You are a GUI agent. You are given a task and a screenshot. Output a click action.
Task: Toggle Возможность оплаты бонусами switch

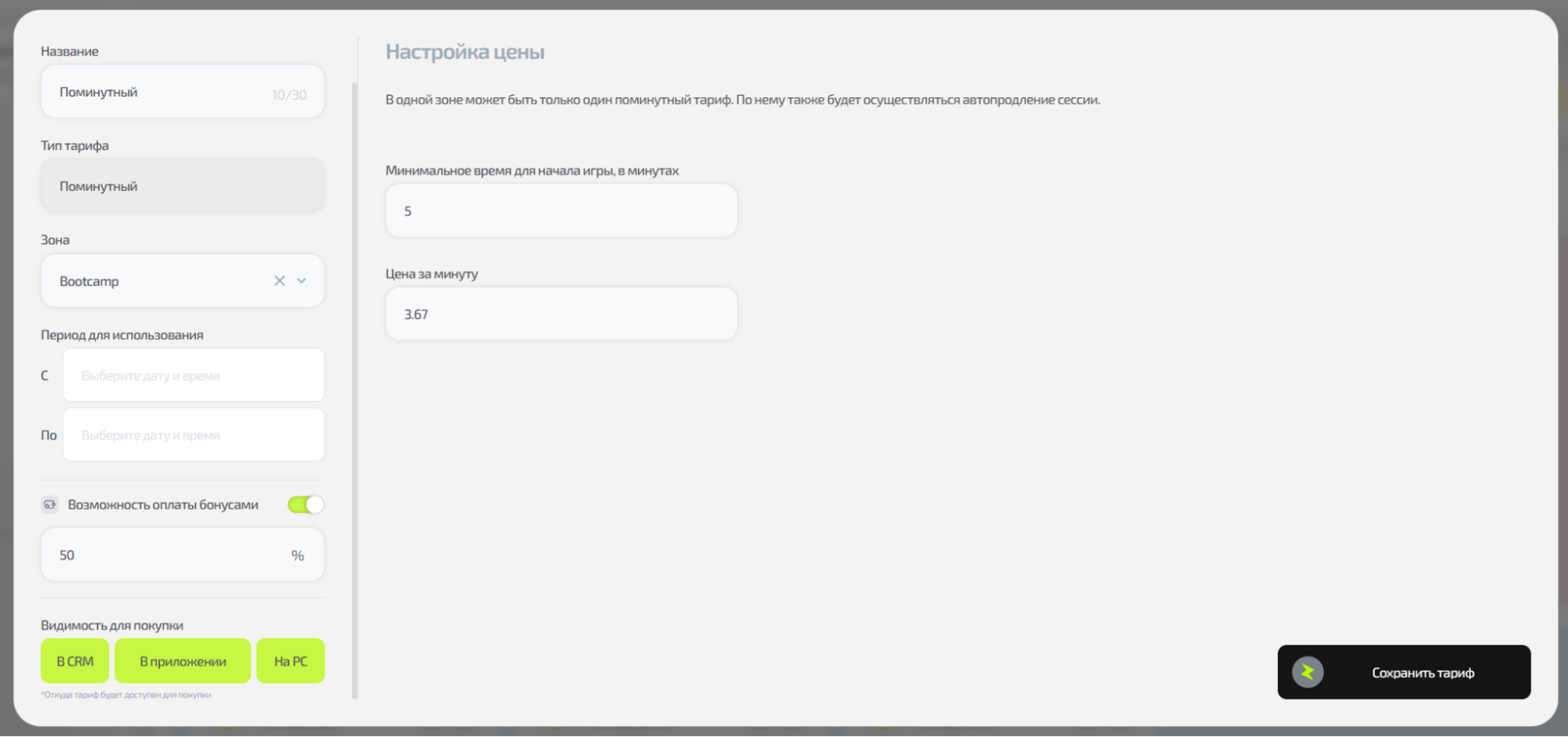305,505
